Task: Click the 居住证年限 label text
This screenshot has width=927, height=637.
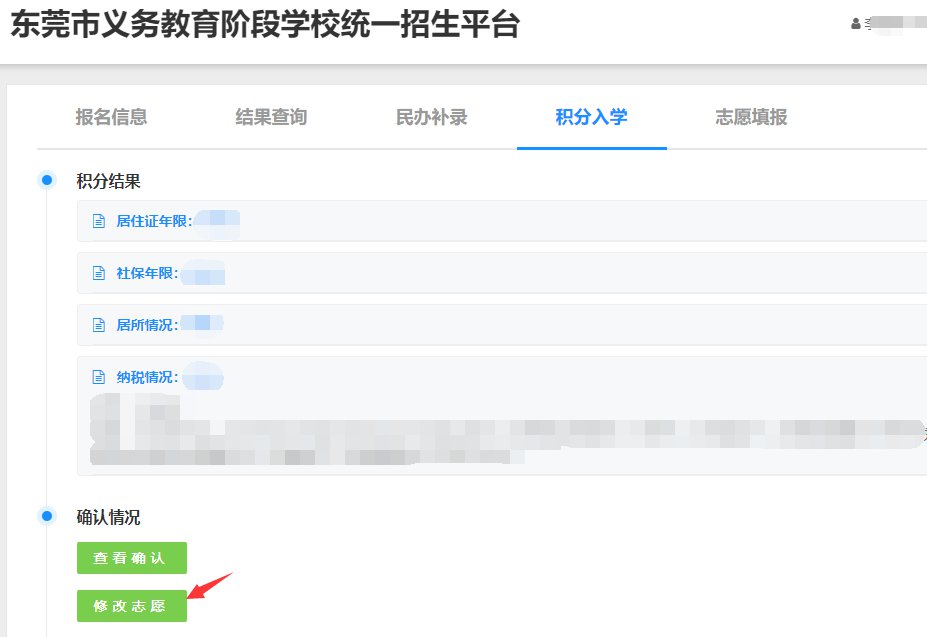Action: click(x=153, y=221)
